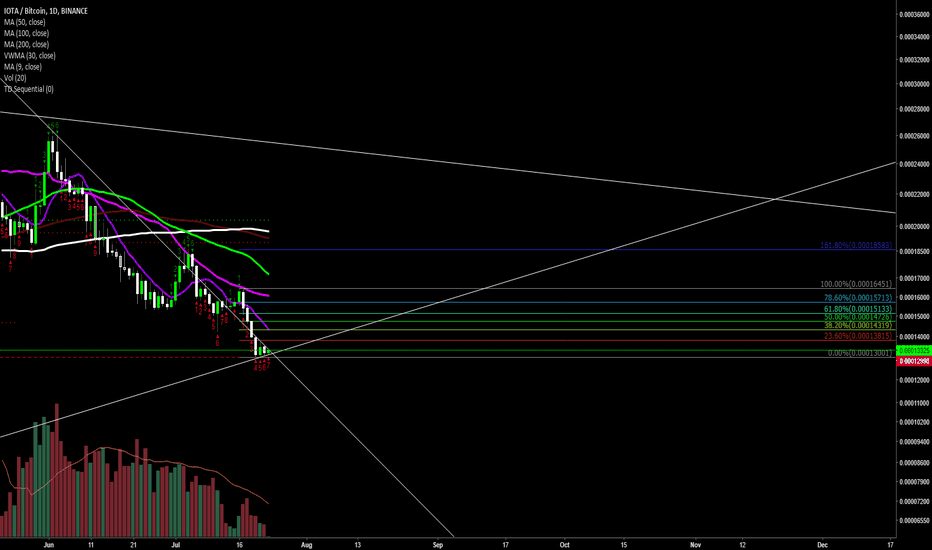Viewport: 932px width, 550px height.
Task: Click the TD Sequential (0) indicator label
Action: click(x=29, y=89)
